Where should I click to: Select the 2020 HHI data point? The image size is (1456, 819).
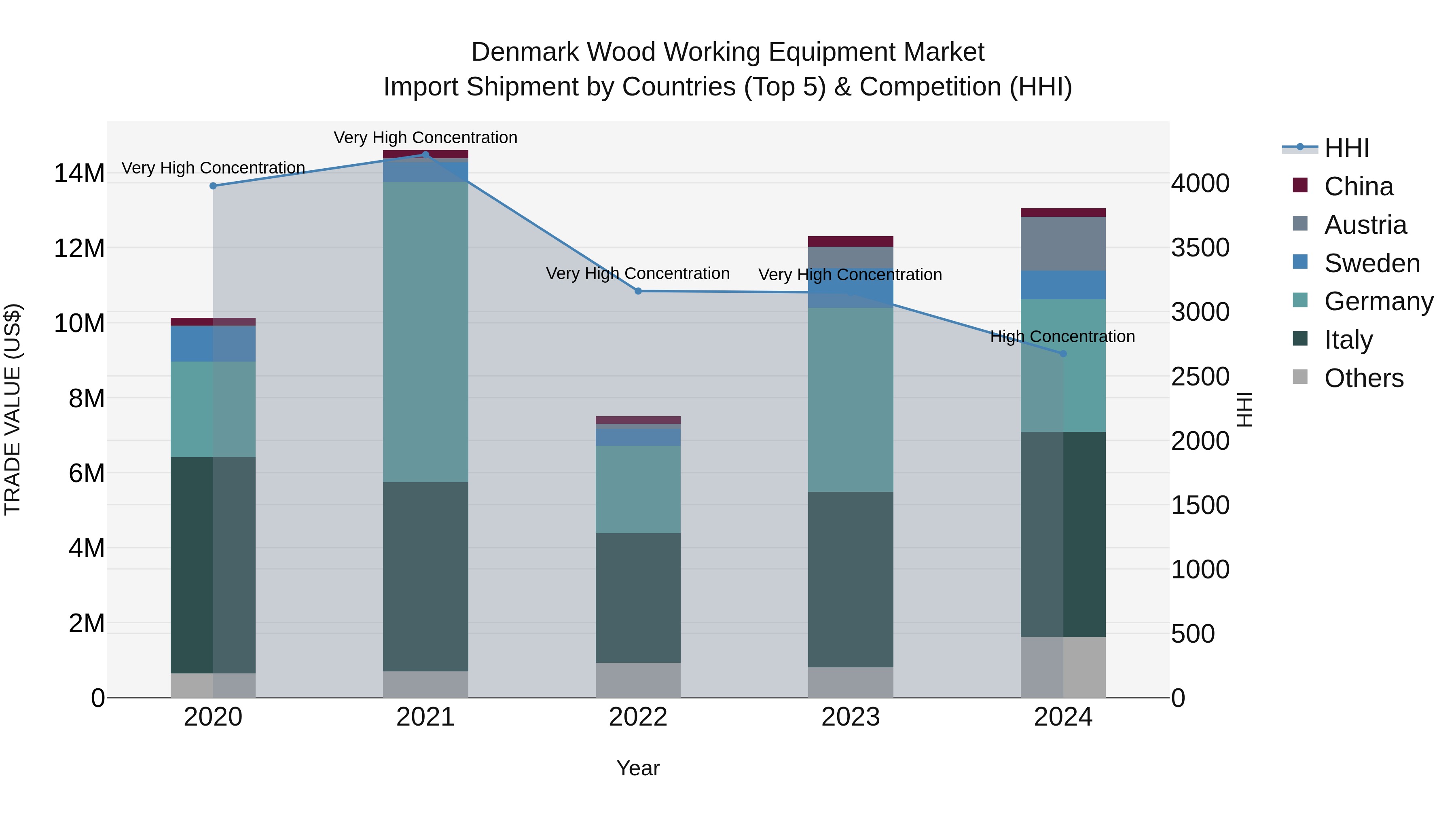pyautogui.click(x=213, y=186)
